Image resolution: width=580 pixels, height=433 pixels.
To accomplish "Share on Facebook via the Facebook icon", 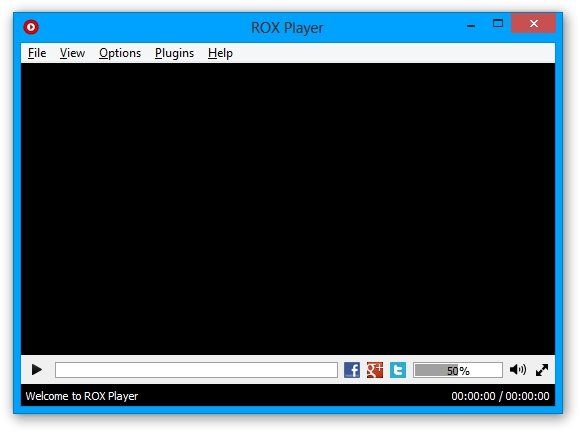I will point(352,370).
